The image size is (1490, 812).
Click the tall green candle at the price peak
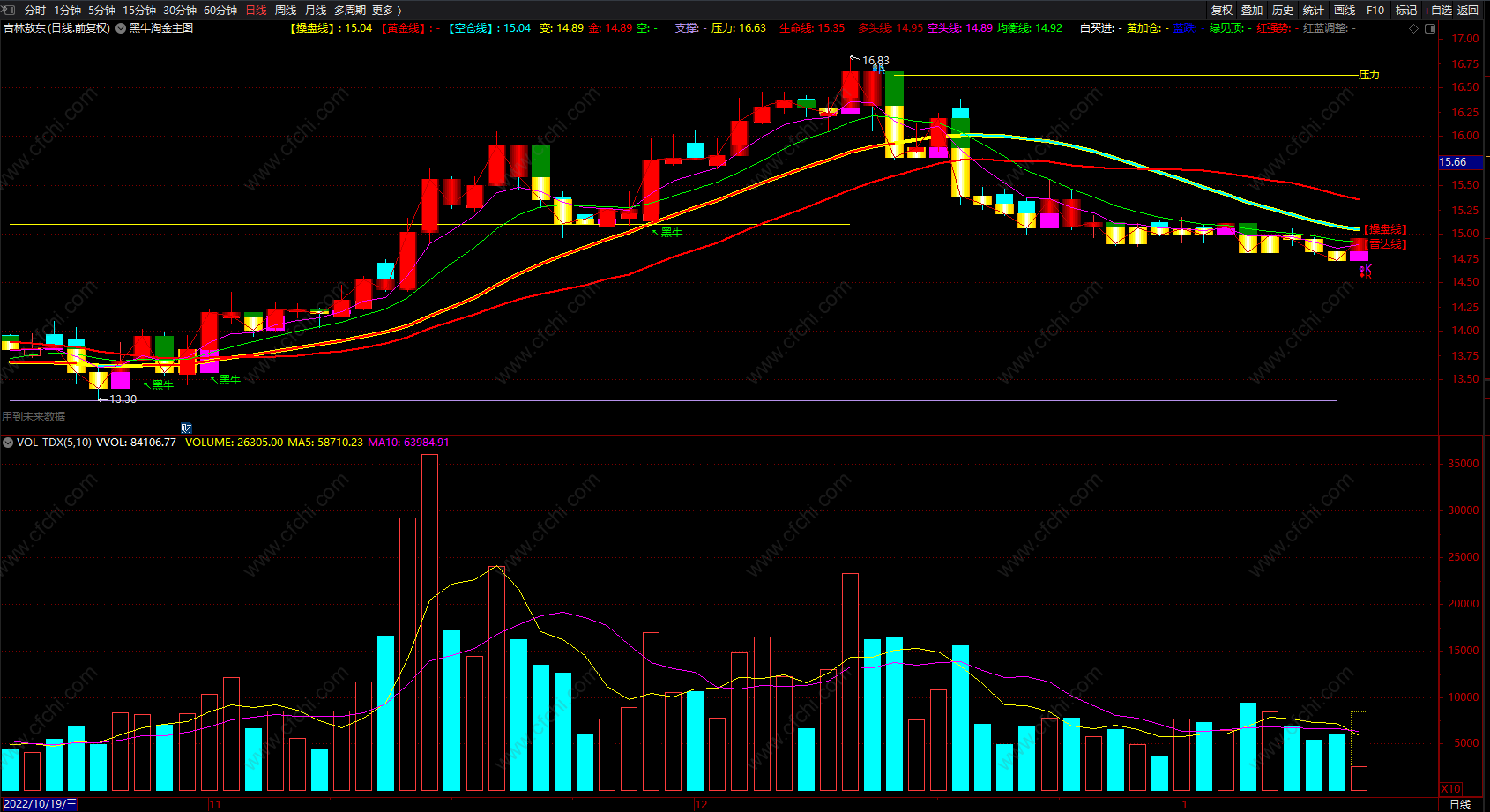click(894, 88)
